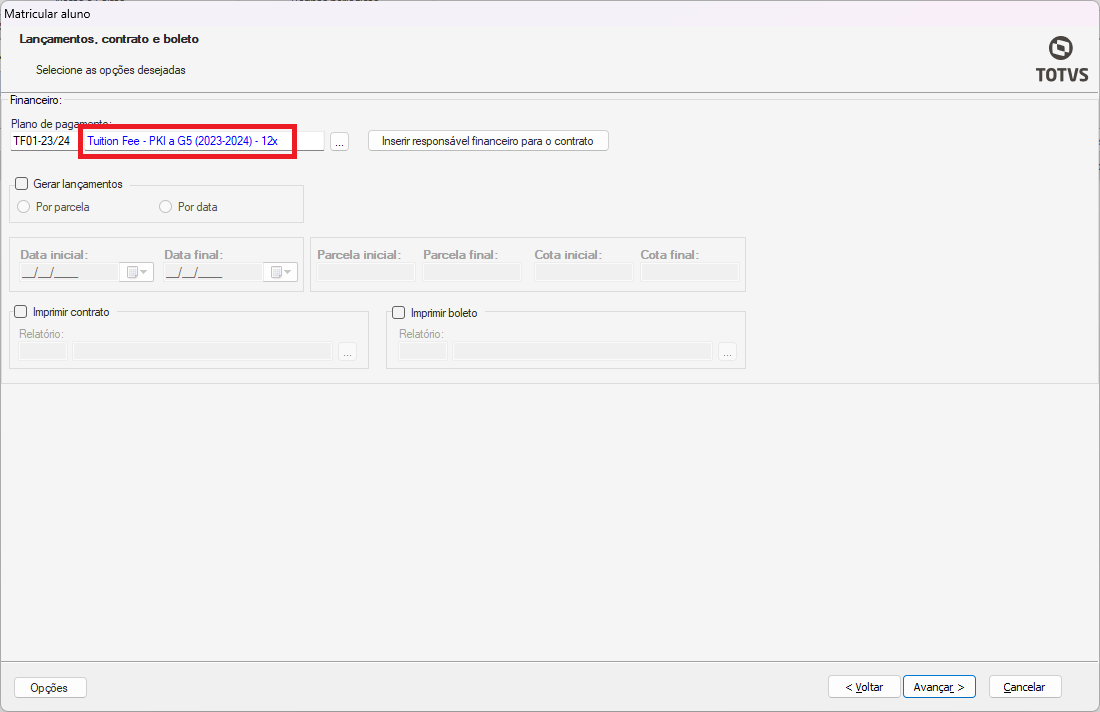This screenshot has height=712, width=1100.
Task: Check Imprimir contrato option
Action: point(21,312)
